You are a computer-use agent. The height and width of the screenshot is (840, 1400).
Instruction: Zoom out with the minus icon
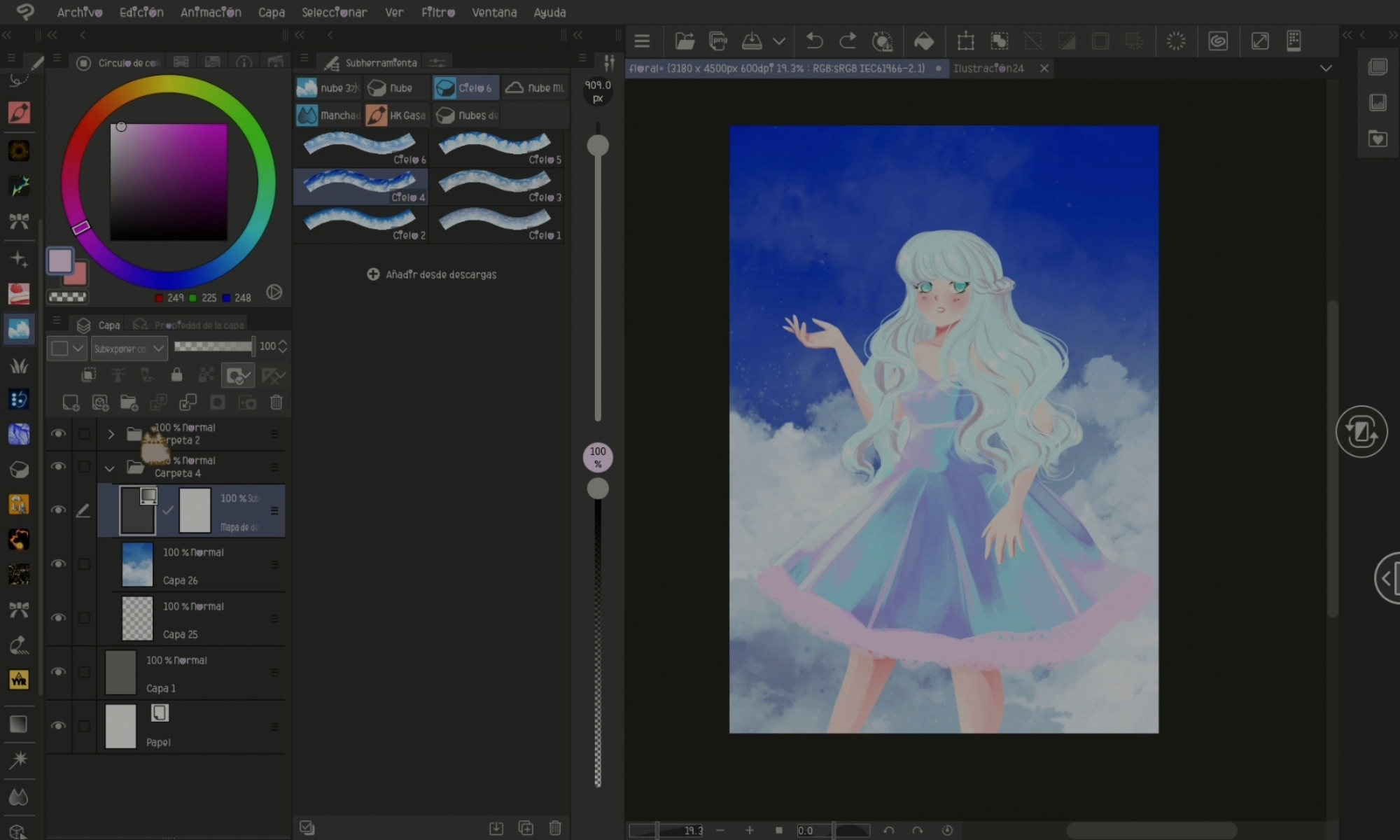pyautogui.click(x=720, y=830)
